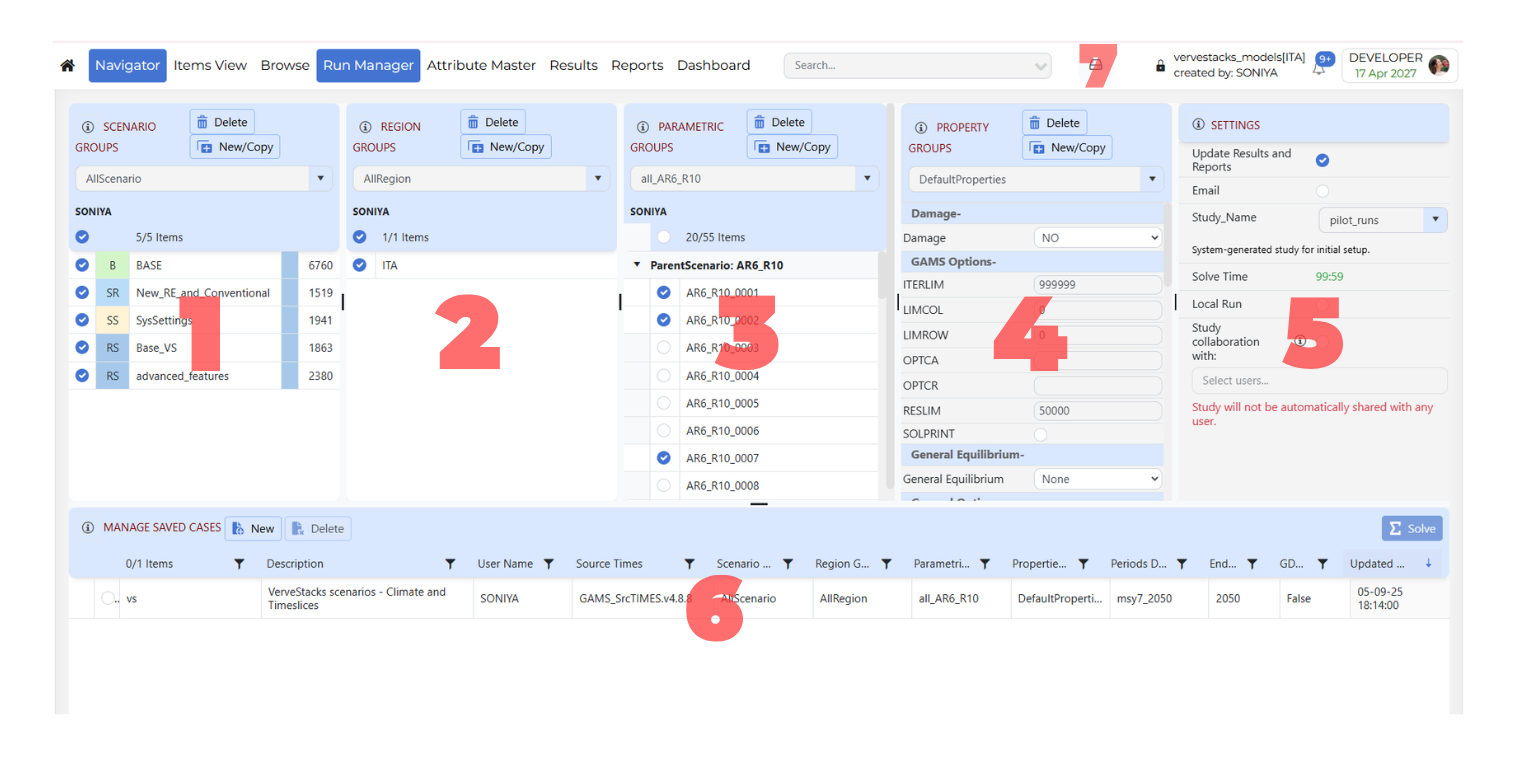This screenshot has width=1517, height=770.
Task: Go to the home icon
Action: pyautogui.click(x=67, y=66)
